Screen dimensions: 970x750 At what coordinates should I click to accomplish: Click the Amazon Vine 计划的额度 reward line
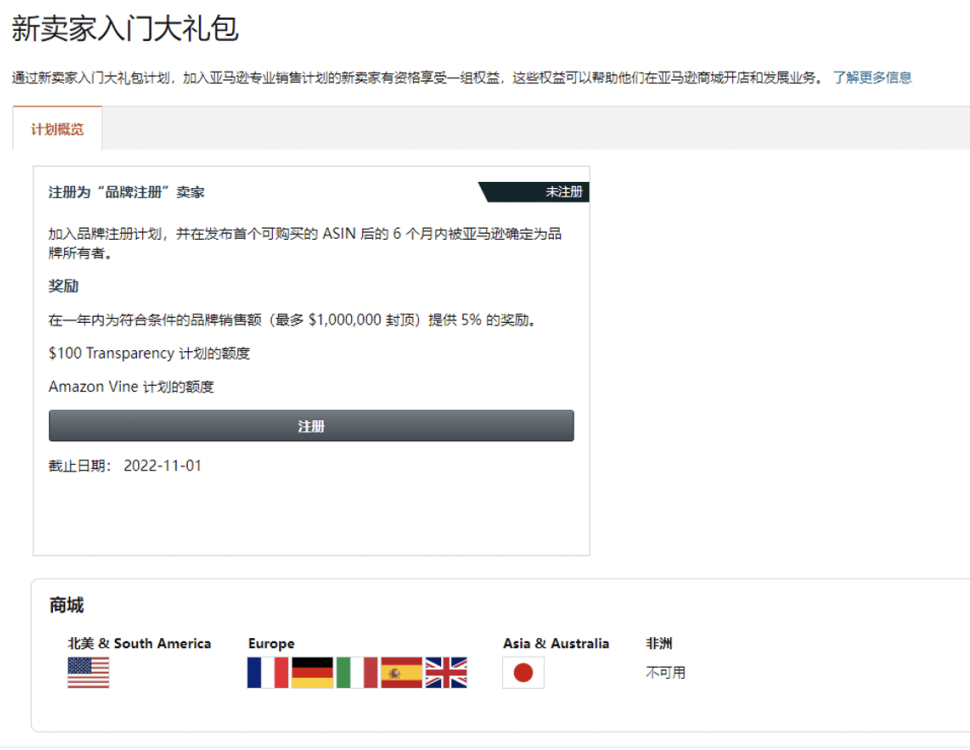[131, 386]
